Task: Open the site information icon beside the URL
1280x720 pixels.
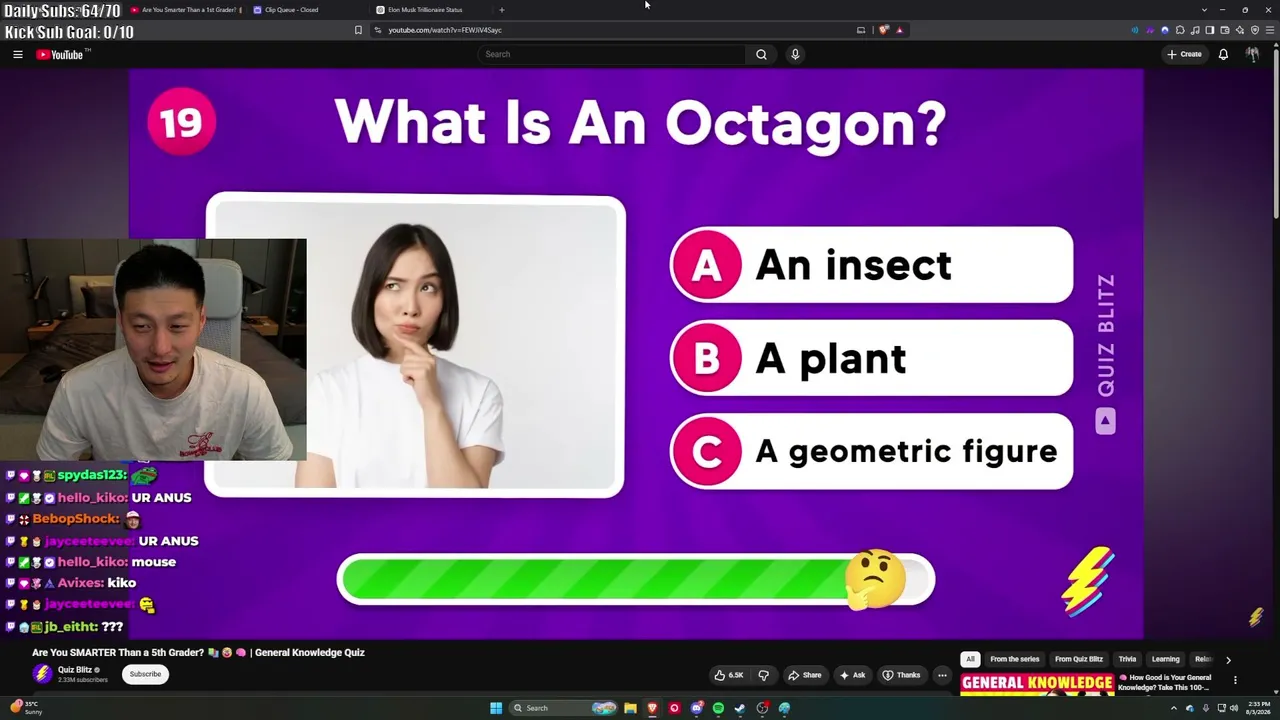Action: [x=377, y=30]
